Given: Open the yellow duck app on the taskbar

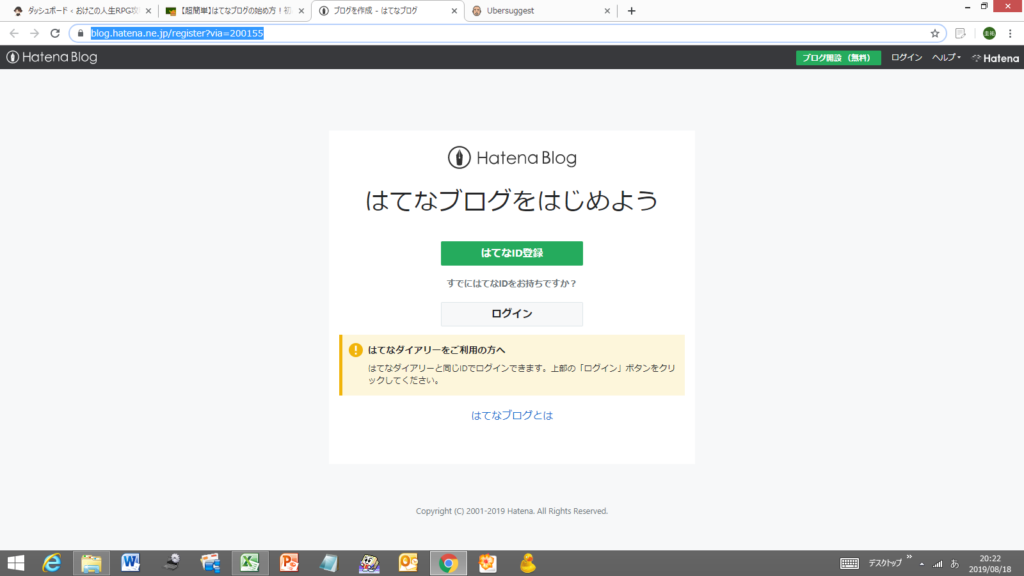Looking at the screenshot, I should (528, 563).
